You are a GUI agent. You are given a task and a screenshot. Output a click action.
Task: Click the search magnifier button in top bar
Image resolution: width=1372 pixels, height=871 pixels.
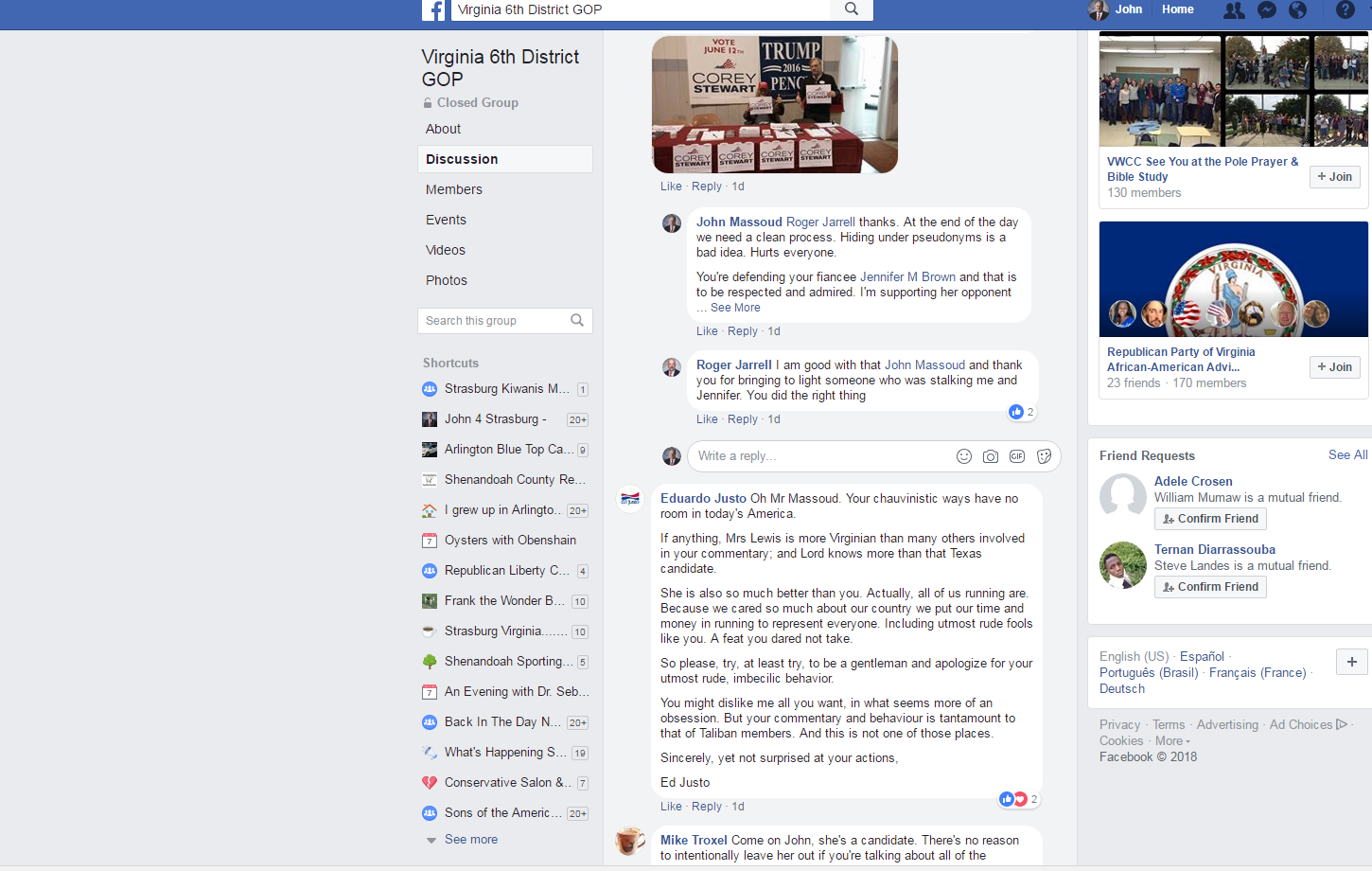pyautogui.click(x=852, y=9)
